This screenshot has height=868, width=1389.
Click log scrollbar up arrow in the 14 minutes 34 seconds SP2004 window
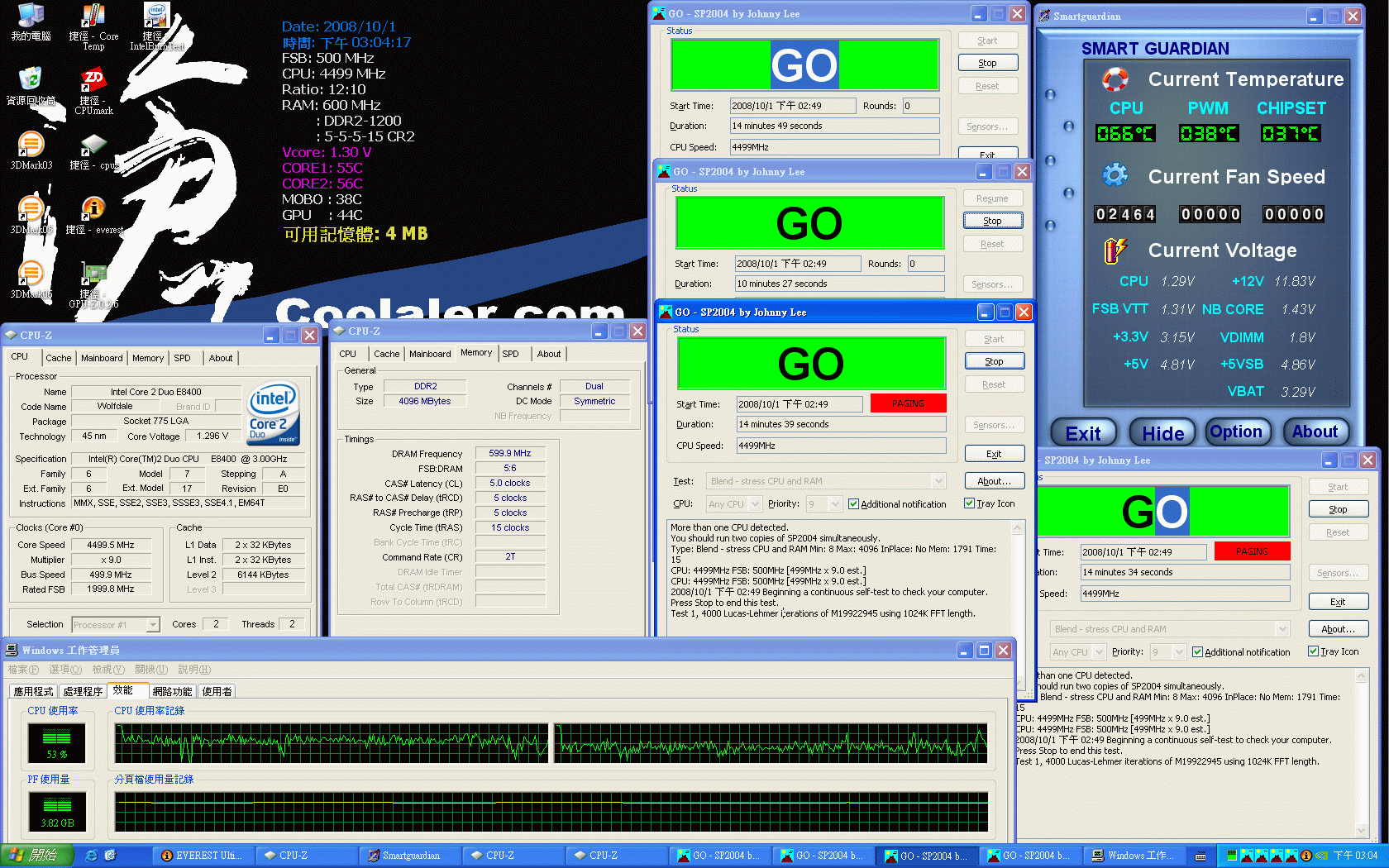point(1362,676)
